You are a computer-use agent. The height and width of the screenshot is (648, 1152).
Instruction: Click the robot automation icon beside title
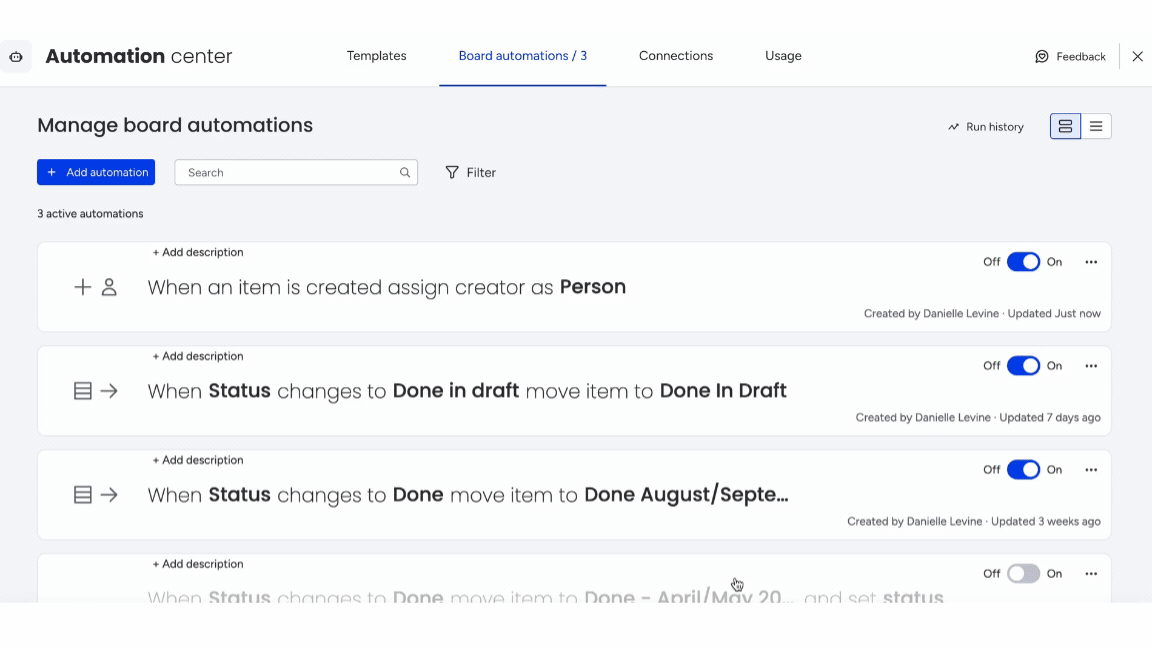click(x=15, y=57)
